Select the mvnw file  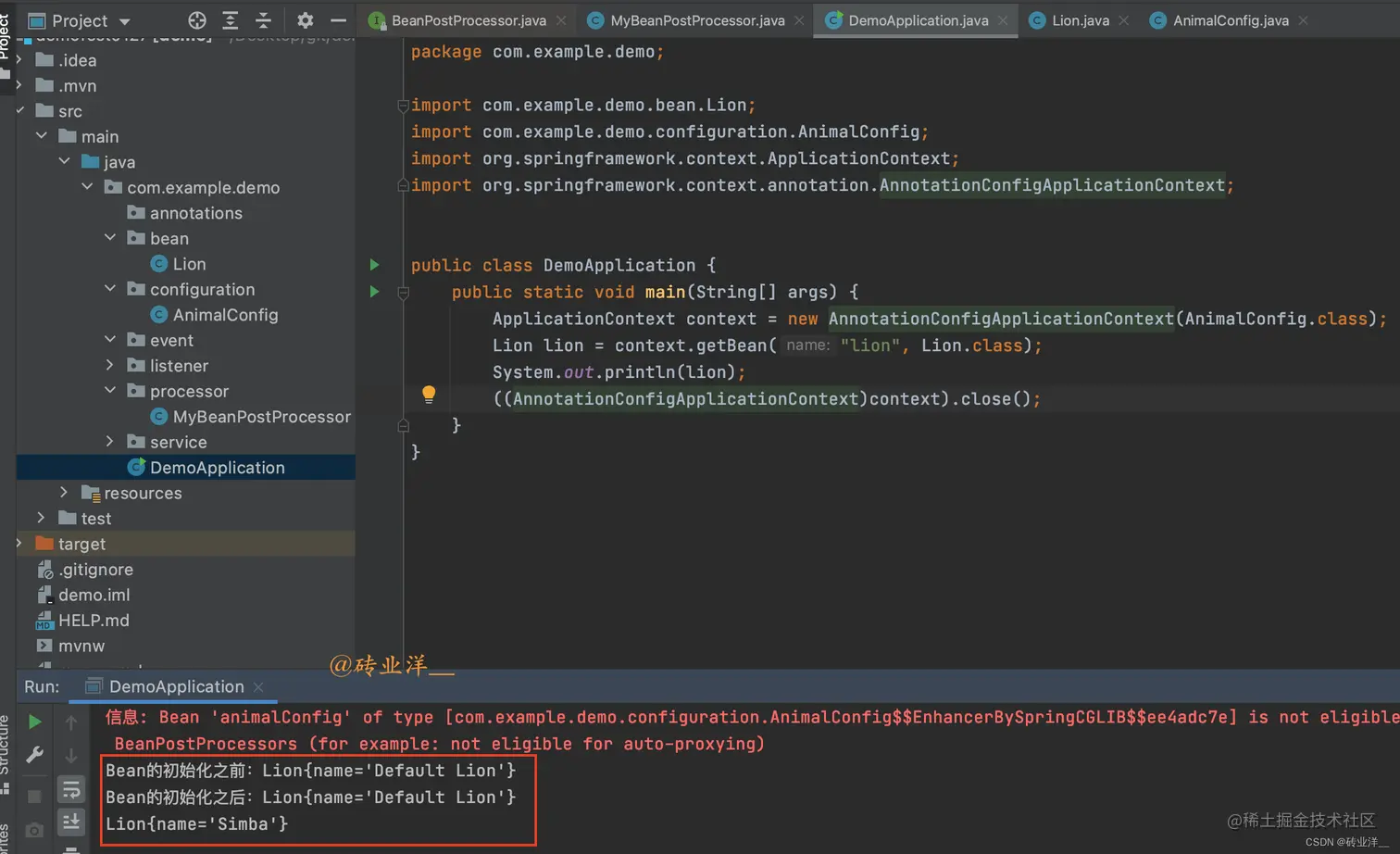pyautogui.click(x=81, y=646)
